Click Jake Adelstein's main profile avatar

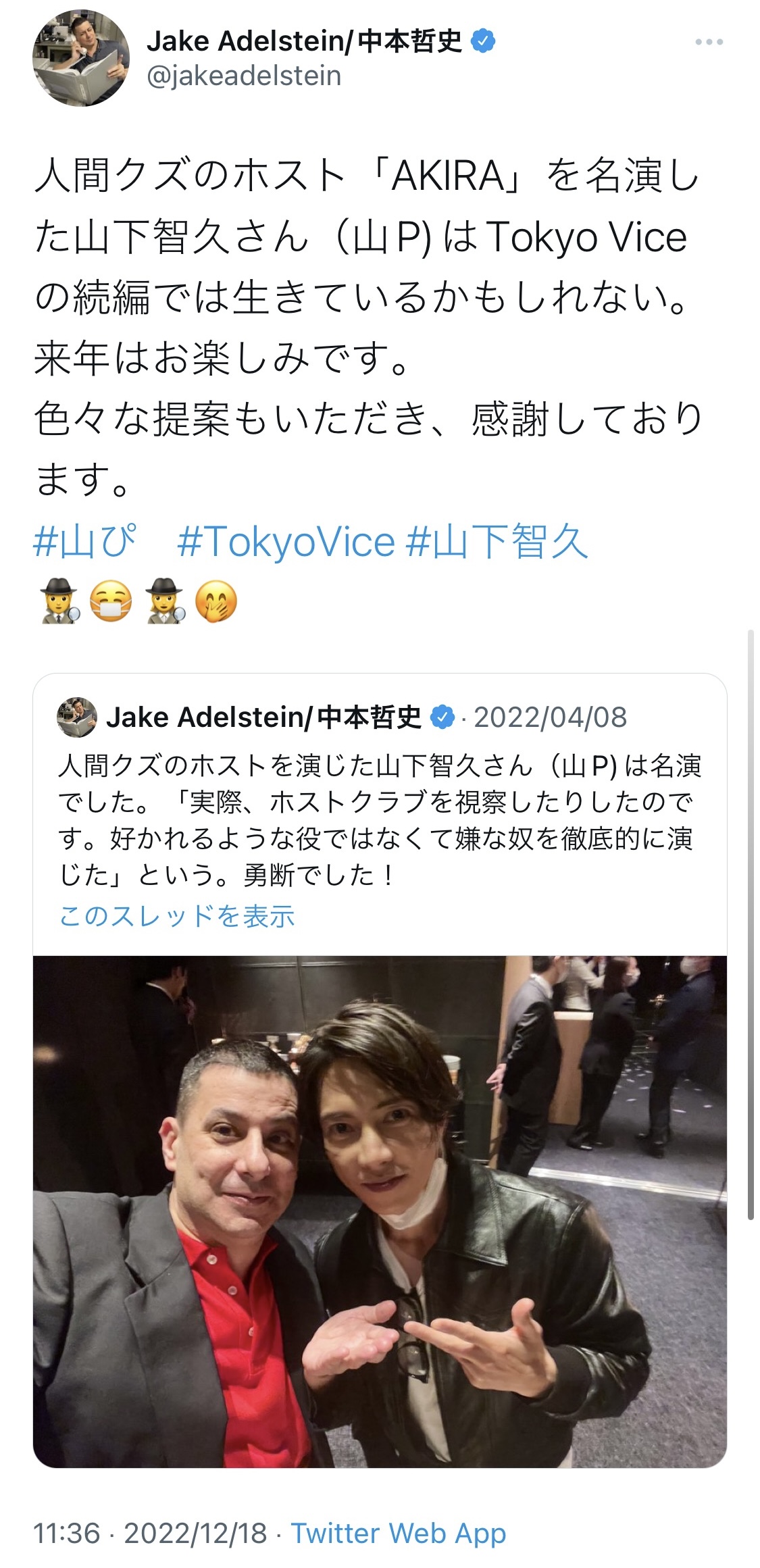pos(81,58)
